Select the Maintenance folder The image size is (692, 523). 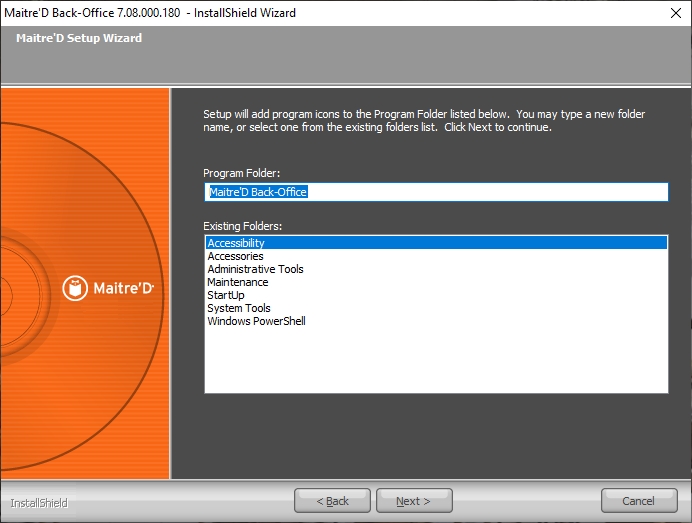(237, 282)
